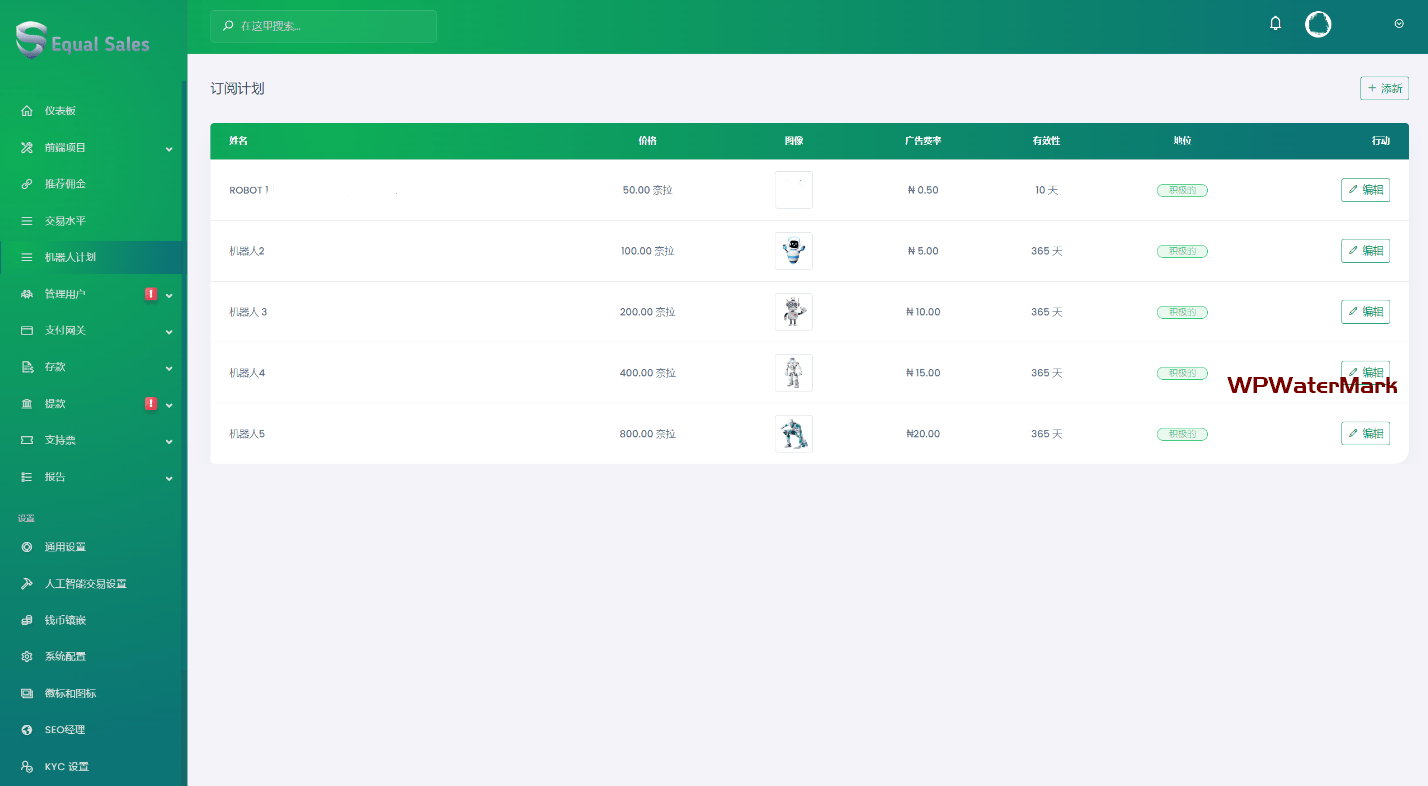1428x786 pixels.
Task: Click the 添新 add new button
Action: pos(1384,88)
